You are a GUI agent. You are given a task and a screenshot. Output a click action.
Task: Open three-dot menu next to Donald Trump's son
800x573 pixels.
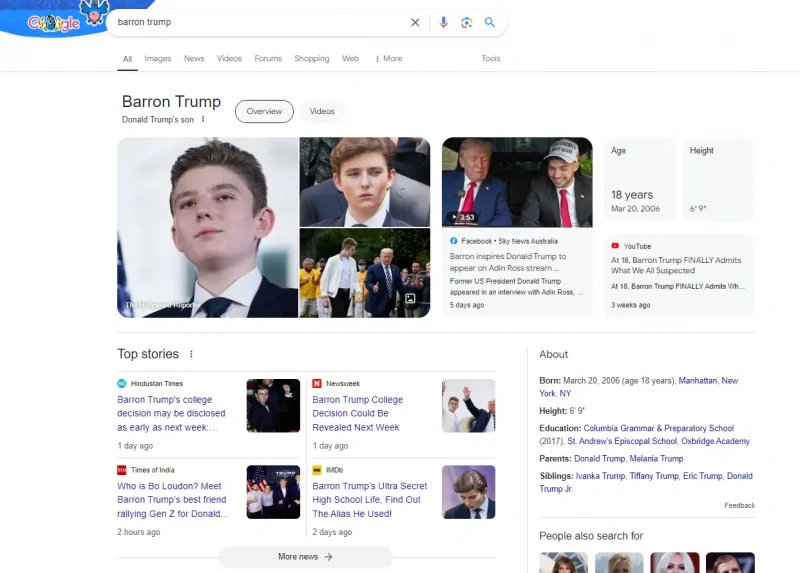(203, 119)
